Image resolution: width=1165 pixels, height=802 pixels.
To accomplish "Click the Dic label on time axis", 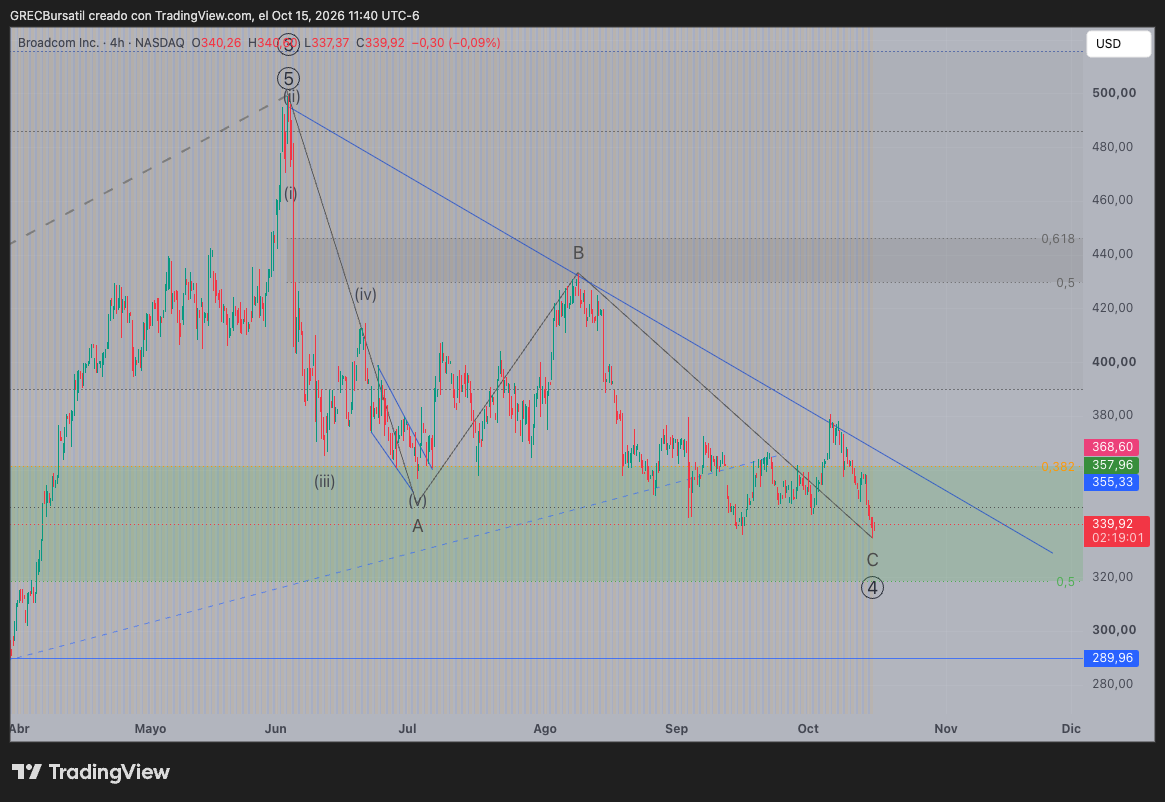I will coord(1071,728).
